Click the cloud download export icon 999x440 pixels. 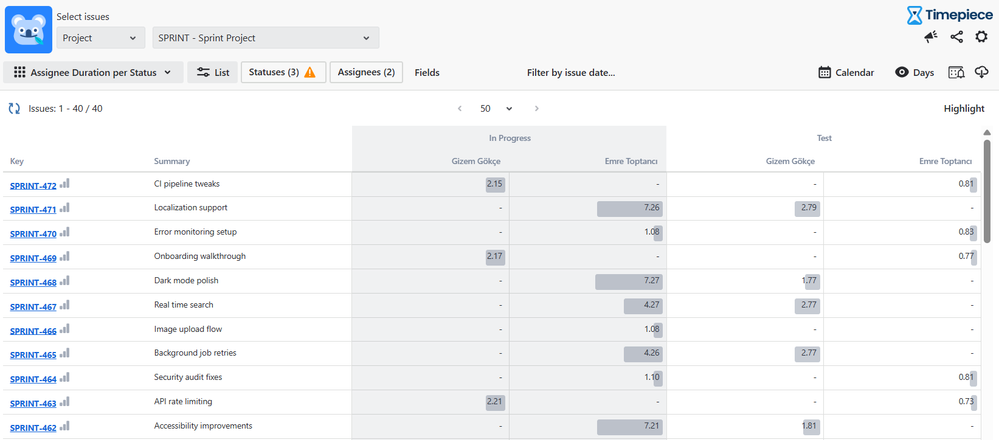coord(981,72)
